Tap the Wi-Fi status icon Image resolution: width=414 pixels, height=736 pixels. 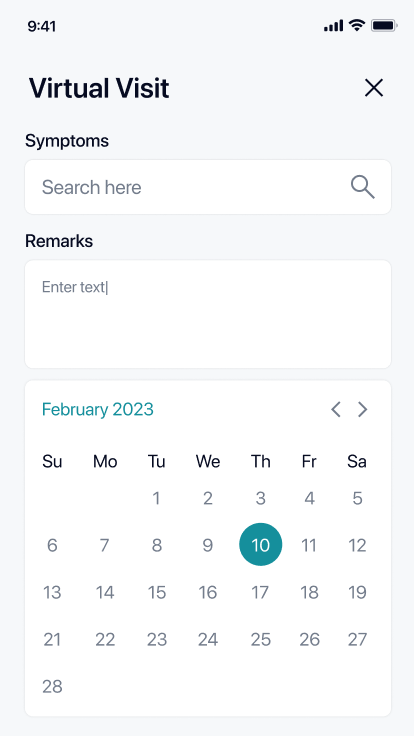[x=357, y=25]
